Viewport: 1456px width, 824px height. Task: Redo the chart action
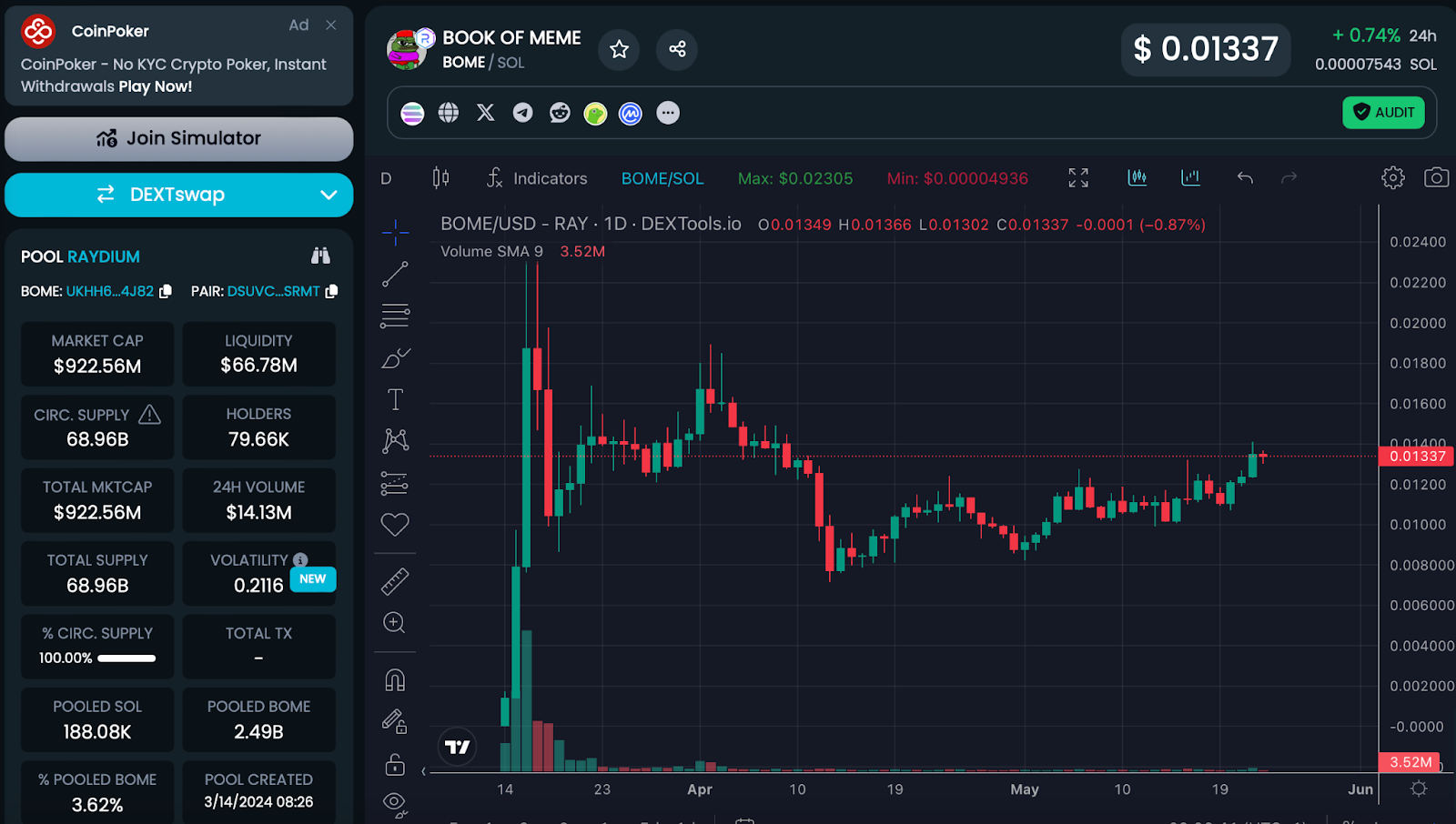coord(1289,178)
